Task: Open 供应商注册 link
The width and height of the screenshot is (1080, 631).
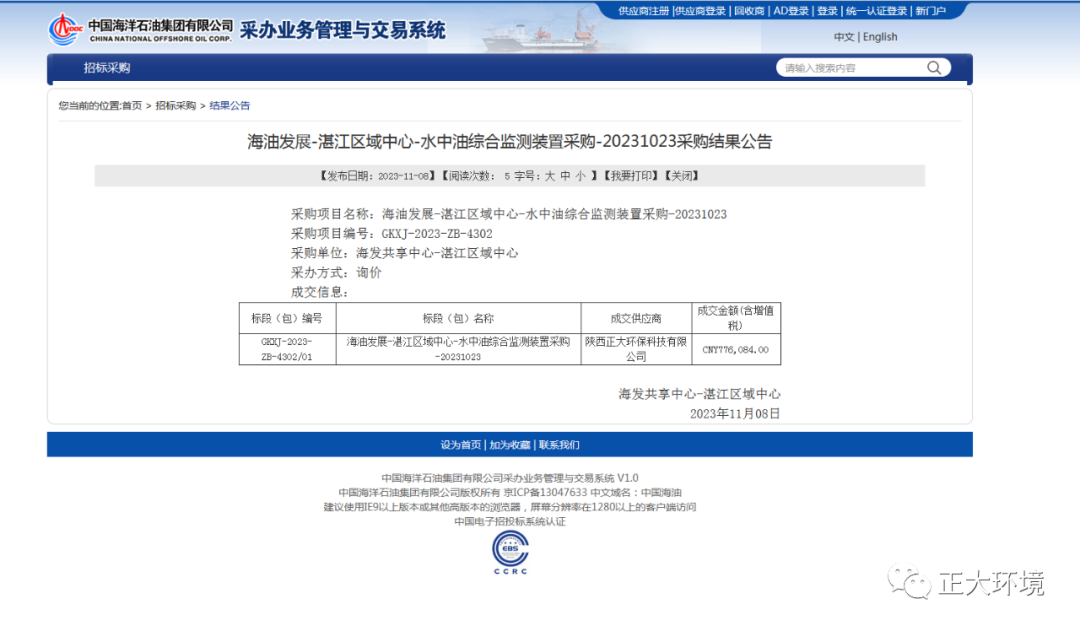Action: click(x=644, y=11)
